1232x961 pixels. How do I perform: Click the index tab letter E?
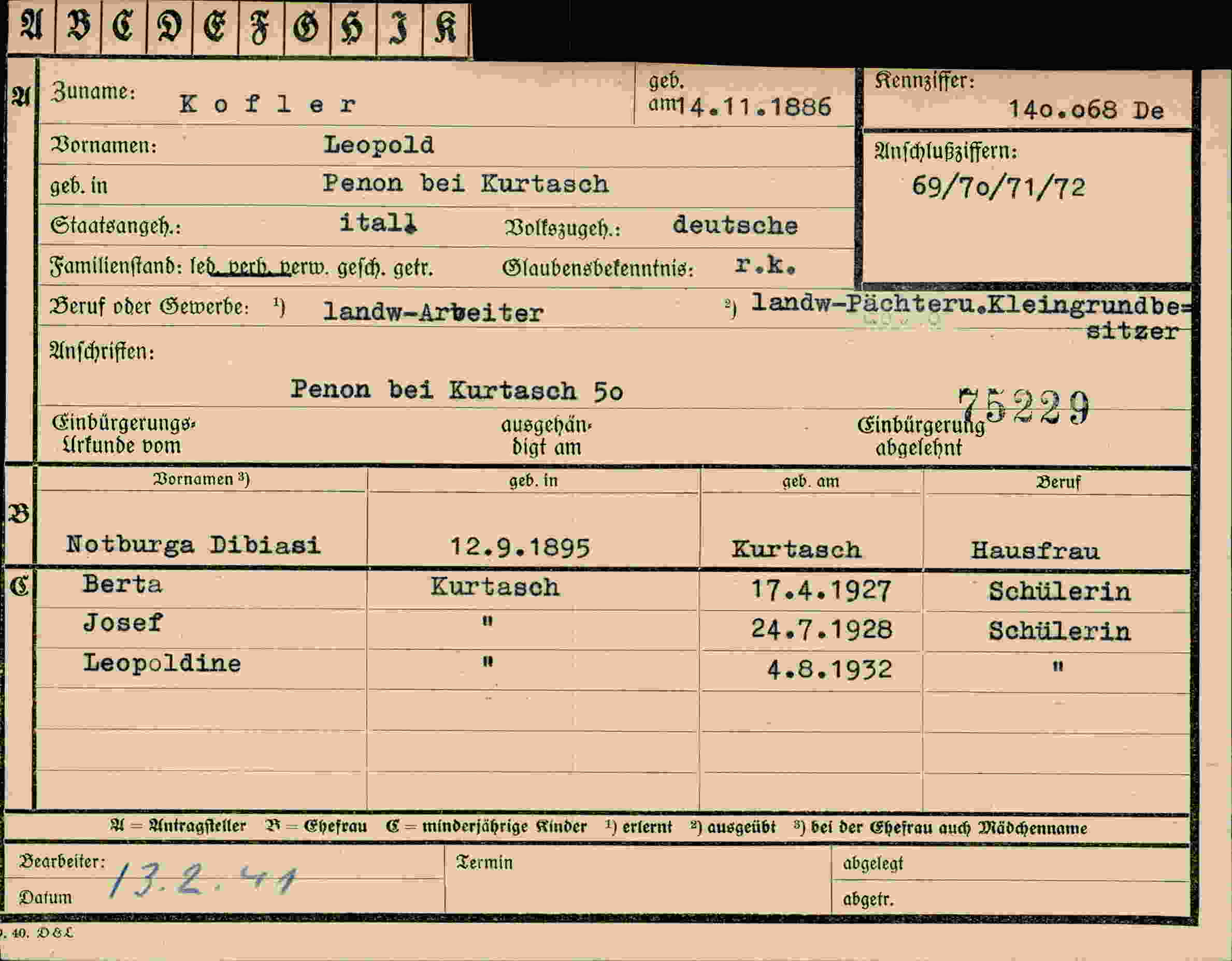pyautogui.click(x=215, y=26)
